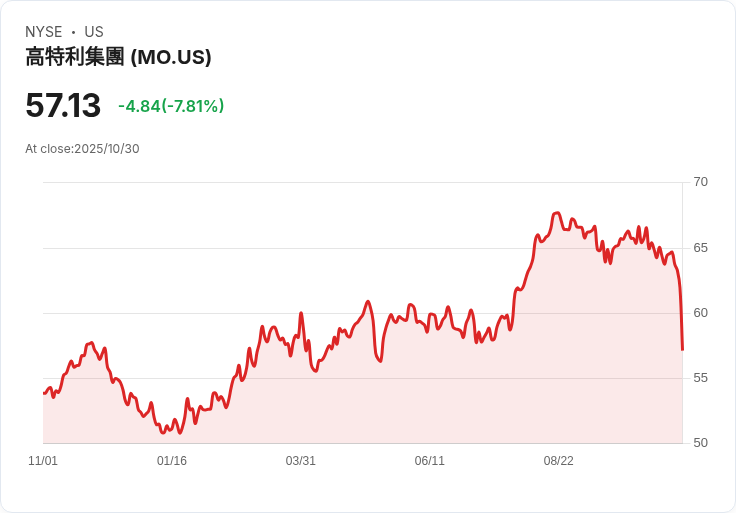The image size is (736, 513).
Task: Click the stock title 高特利集團 (MO.US)
Action: pos(118,57)
